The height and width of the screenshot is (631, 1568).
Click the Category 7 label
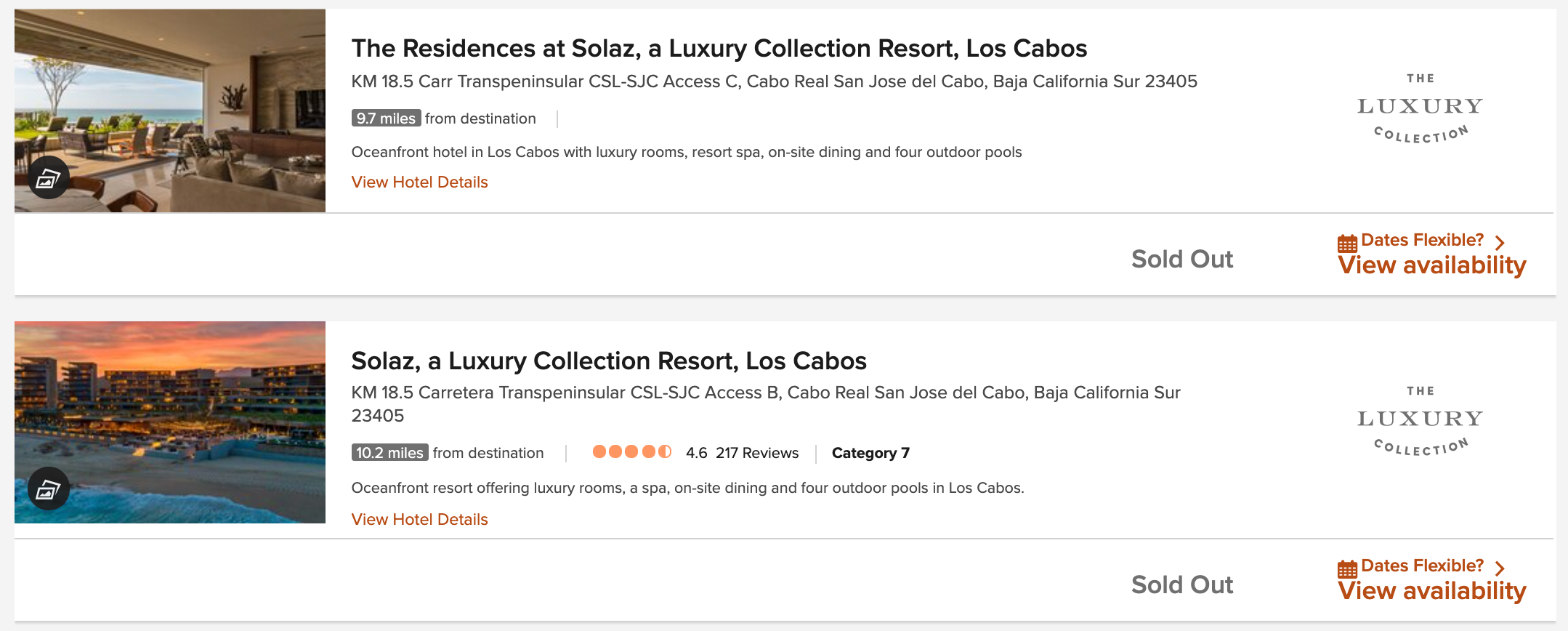coord(870,453)
